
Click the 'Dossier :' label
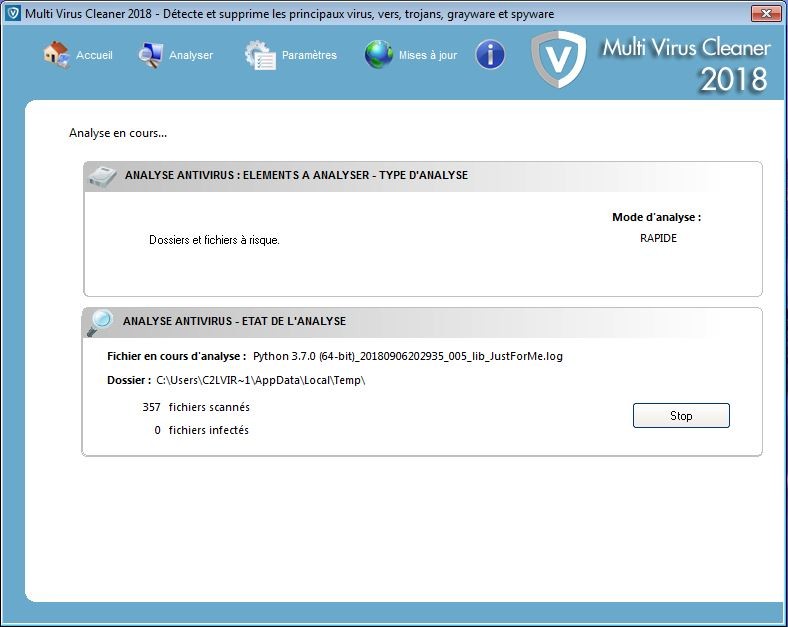point(129,380)
